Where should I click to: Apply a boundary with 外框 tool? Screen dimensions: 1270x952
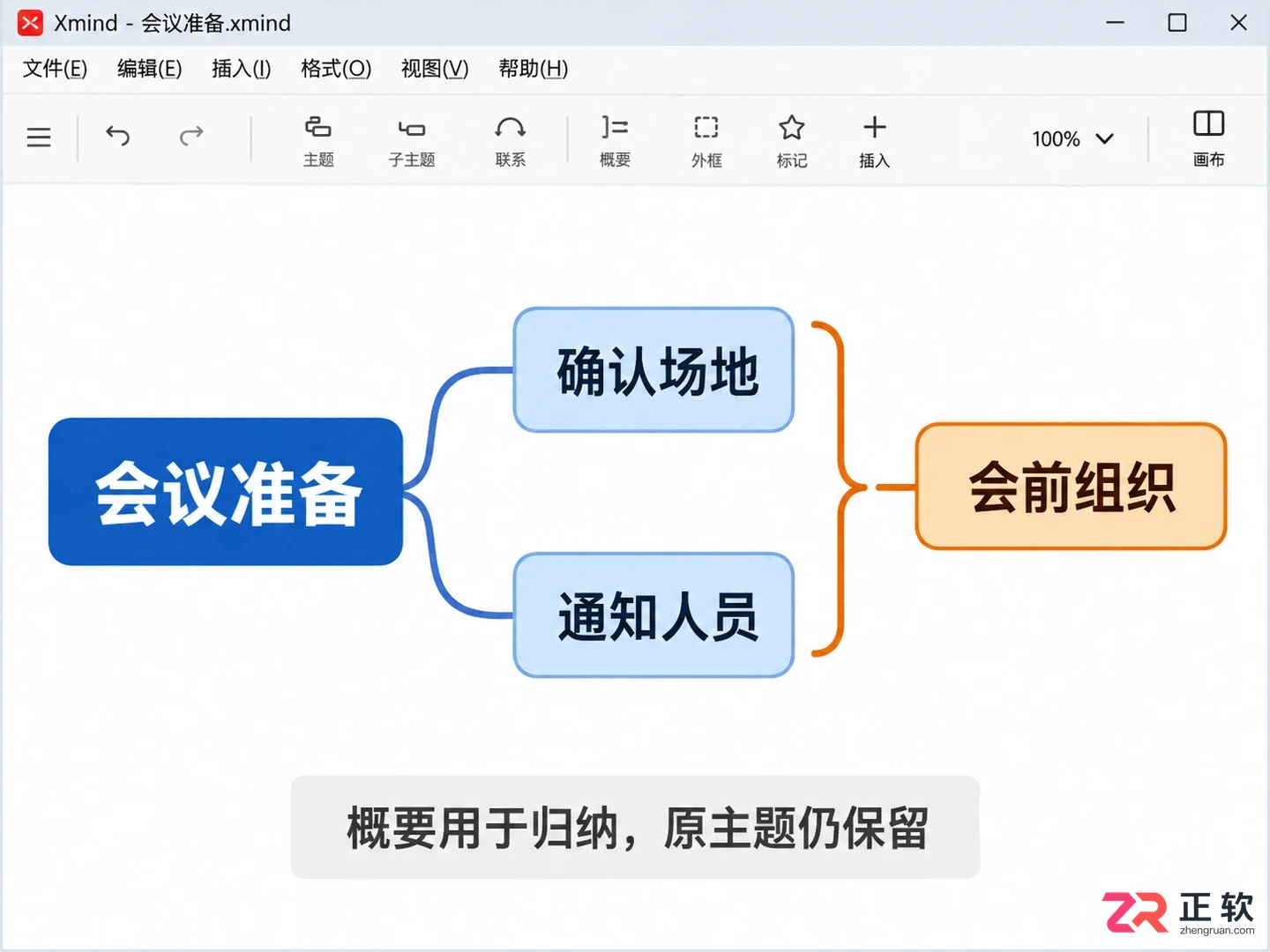[706, 140]
